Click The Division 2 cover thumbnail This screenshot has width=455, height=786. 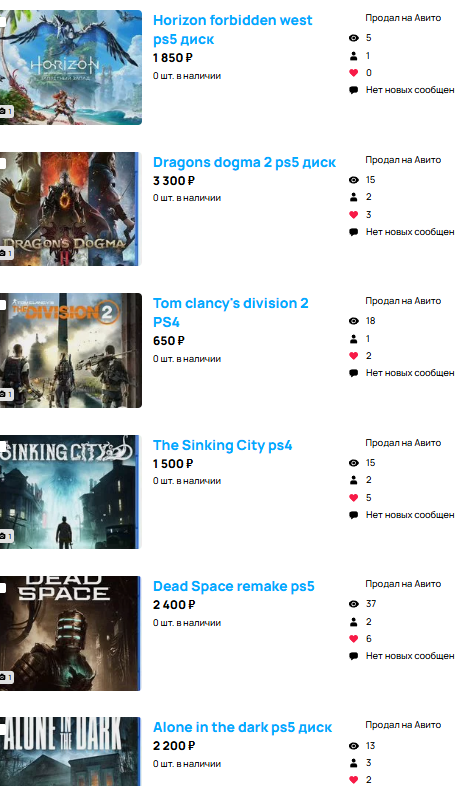click(x=71, y=350)
